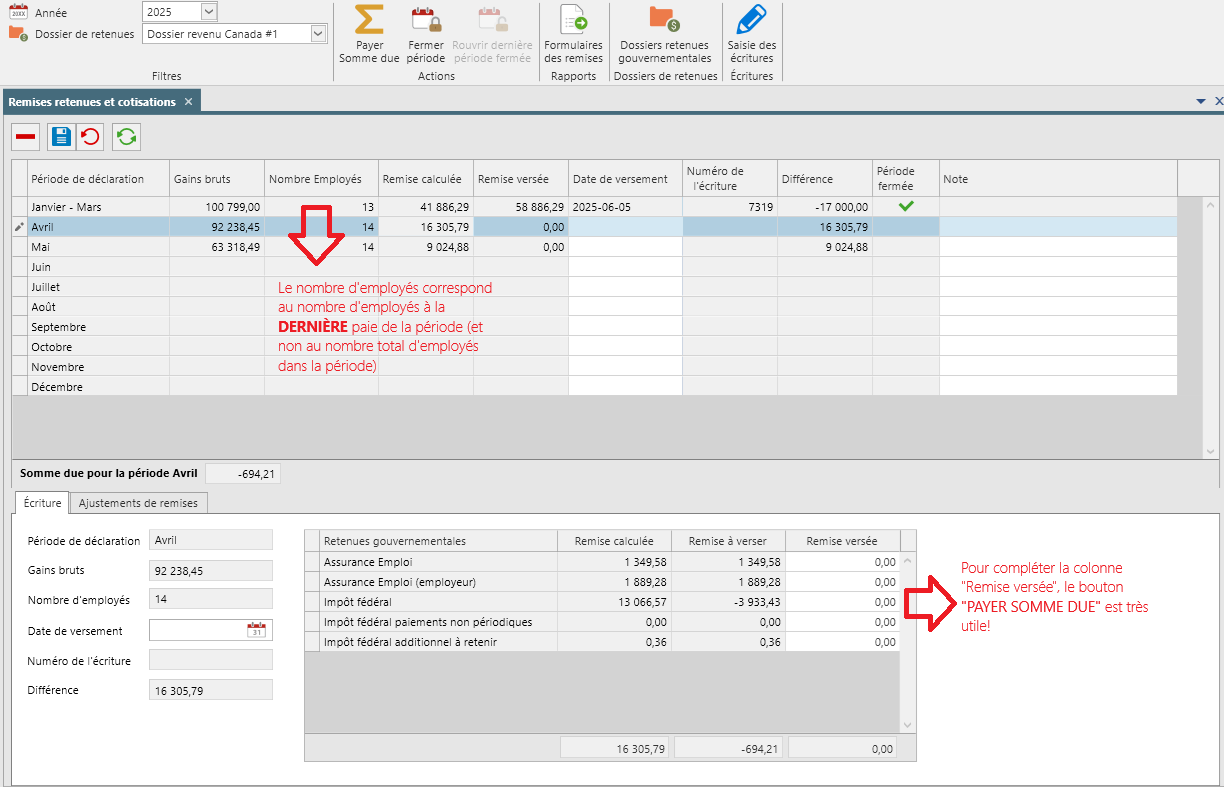
Task: Open Saisie des écritures pencil icon
Action: [x=751, y=20]
